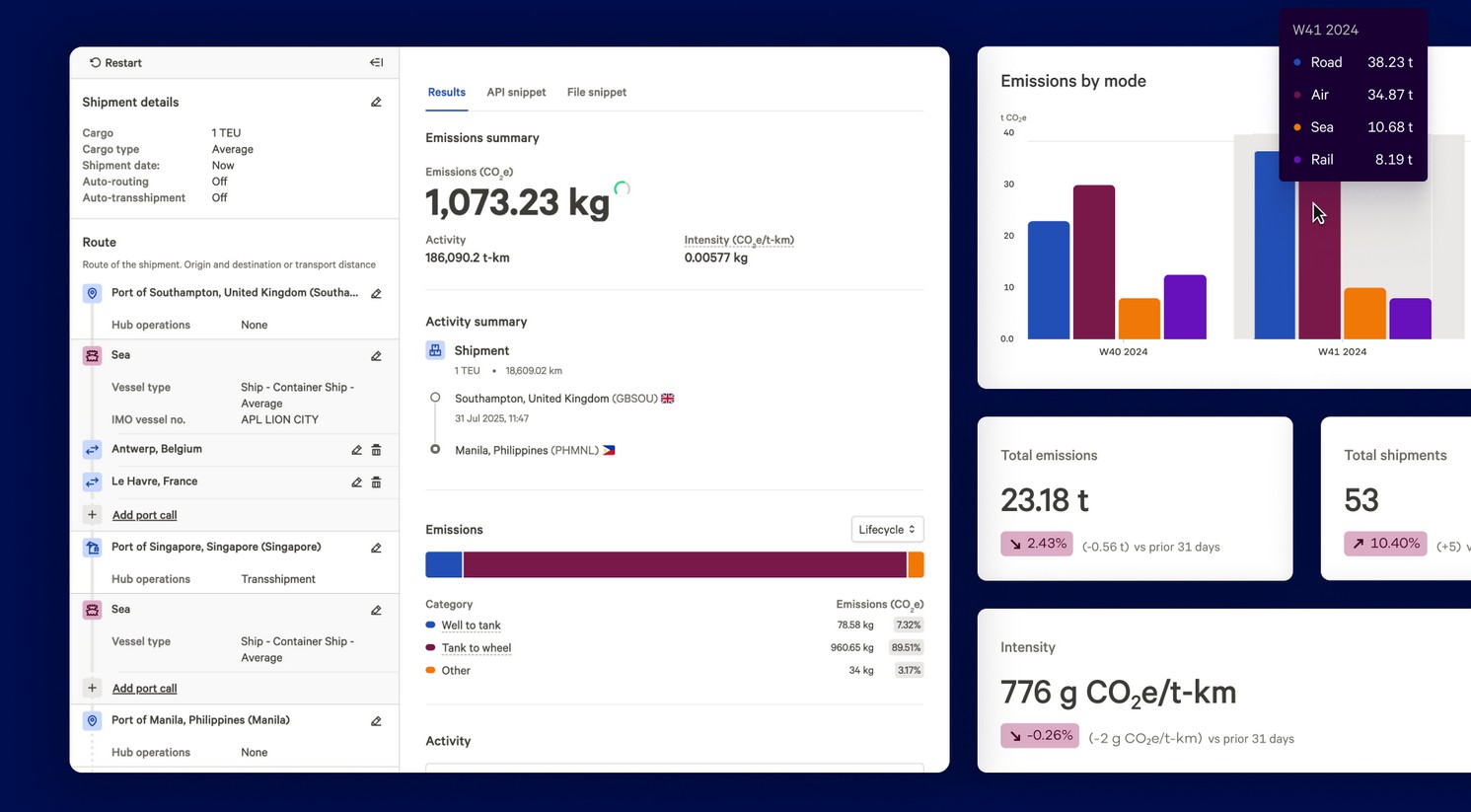
Task: Expand Add port call under Le Havre
Action: (x=144, y=515)
